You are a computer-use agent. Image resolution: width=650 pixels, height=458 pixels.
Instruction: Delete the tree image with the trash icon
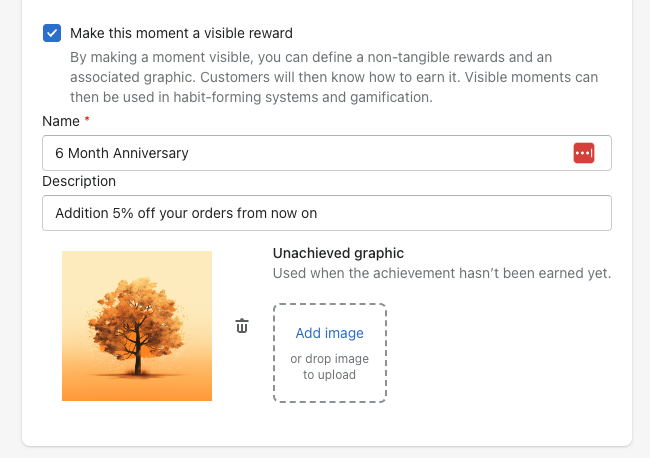[x=242, y=326]
